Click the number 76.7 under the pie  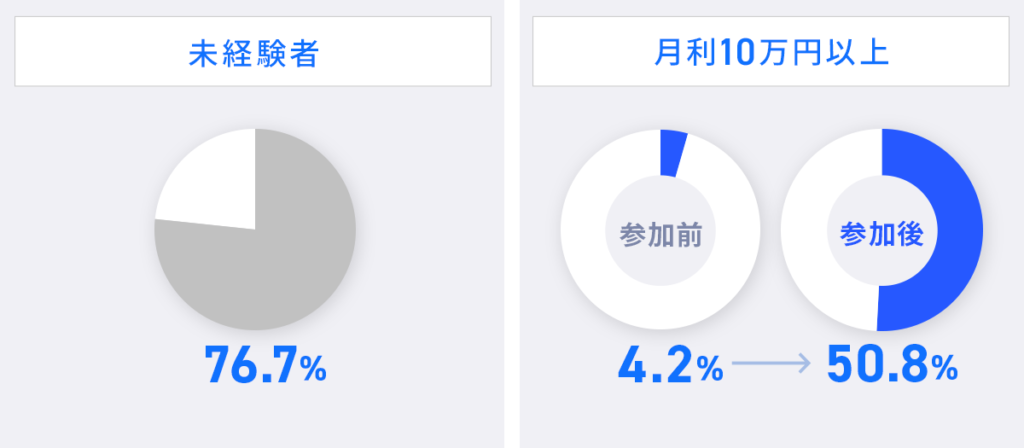pyautogui.click(x=250, y=367)
